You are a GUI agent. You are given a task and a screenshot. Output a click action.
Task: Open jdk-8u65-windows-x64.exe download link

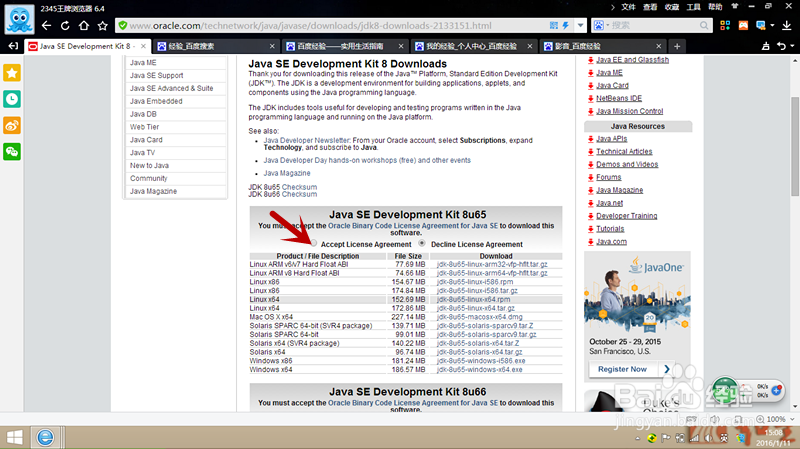(x=480, y=369)
